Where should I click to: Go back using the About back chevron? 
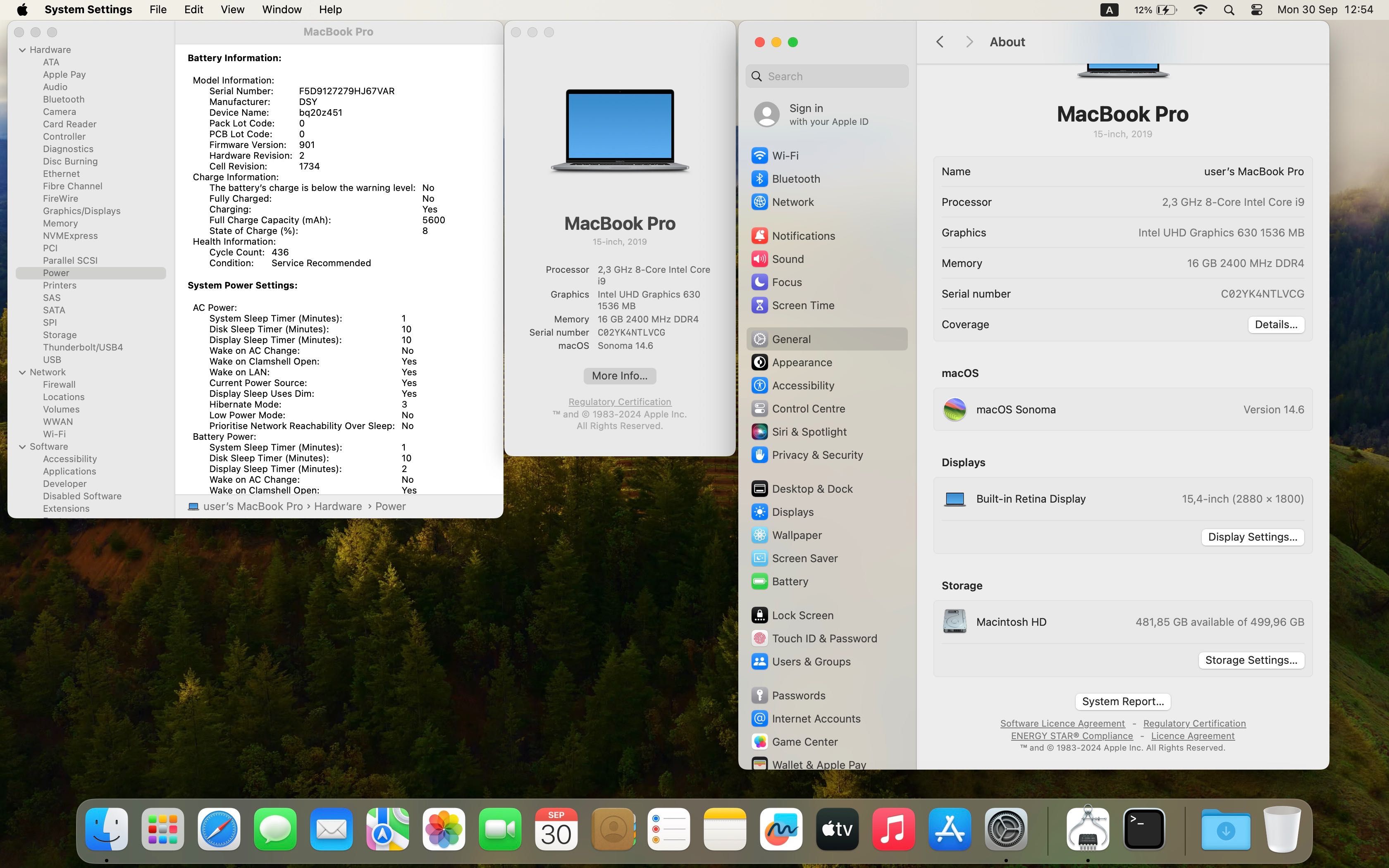click(x=940, y=42)
